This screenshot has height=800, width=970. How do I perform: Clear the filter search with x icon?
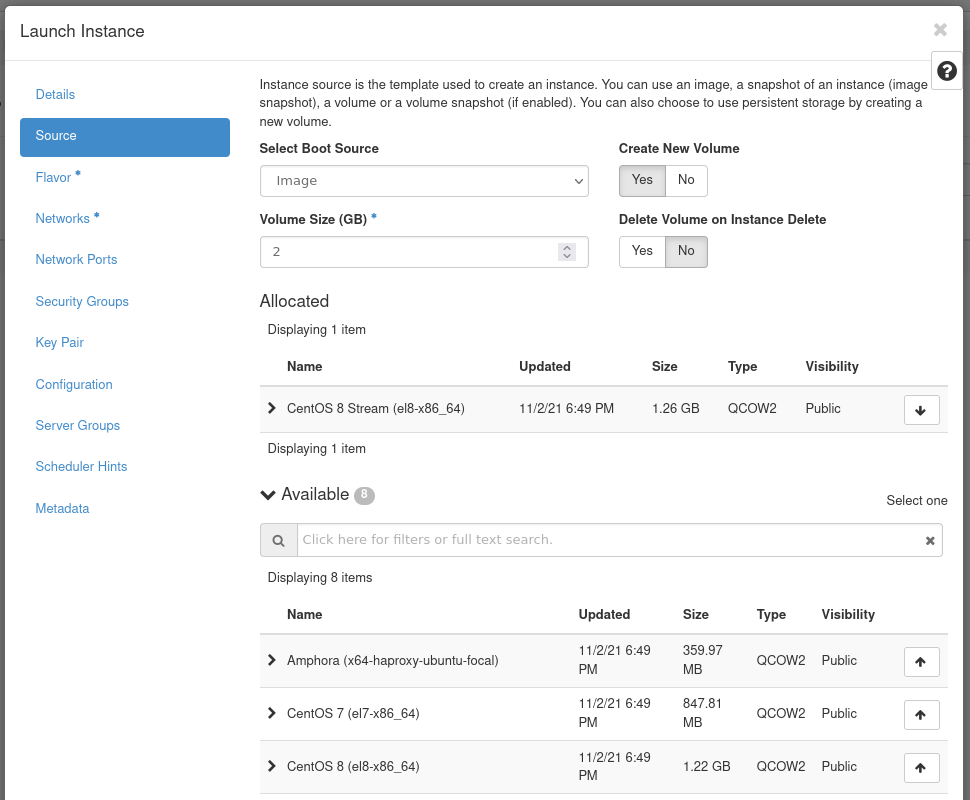pos(929,540)
